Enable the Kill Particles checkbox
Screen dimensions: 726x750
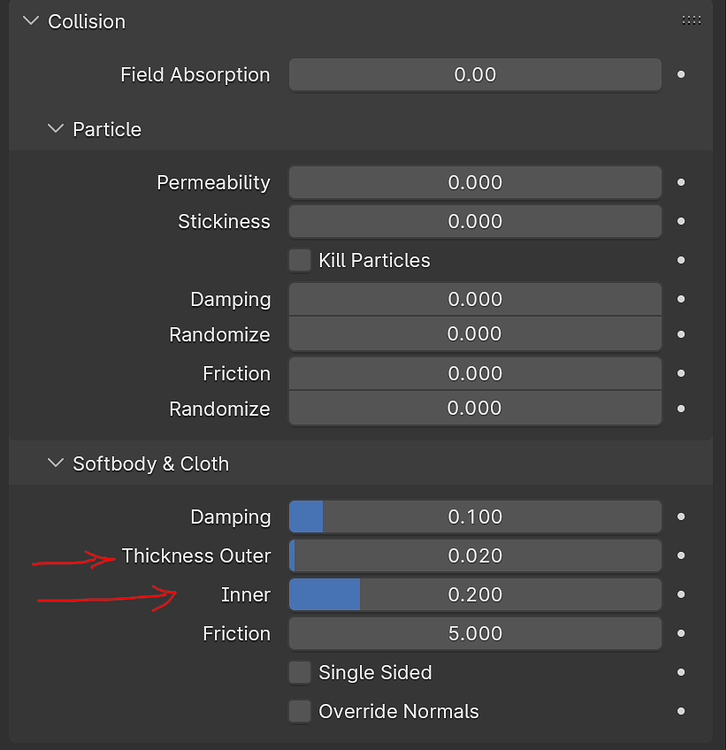point(300,260)
